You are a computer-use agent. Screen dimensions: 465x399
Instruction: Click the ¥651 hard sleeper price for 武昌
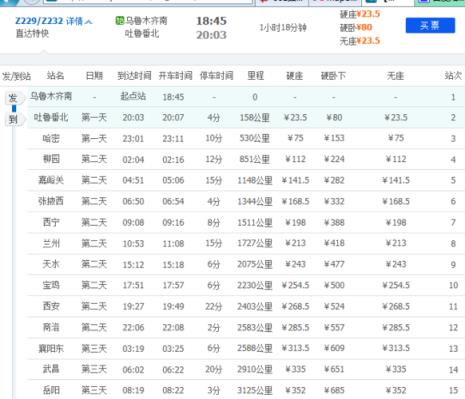click(334, 369)
